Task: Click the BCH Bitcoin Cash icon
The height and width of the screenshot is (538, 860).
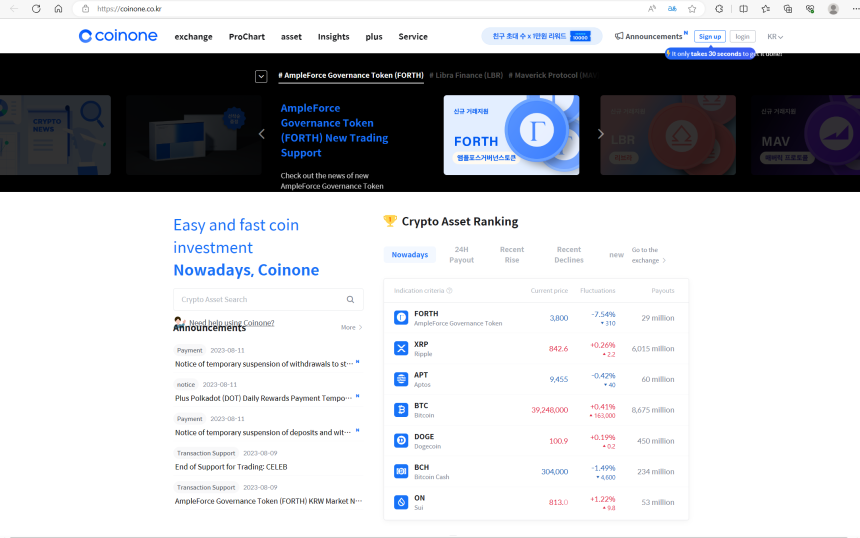Action: (x=401, y=471)
